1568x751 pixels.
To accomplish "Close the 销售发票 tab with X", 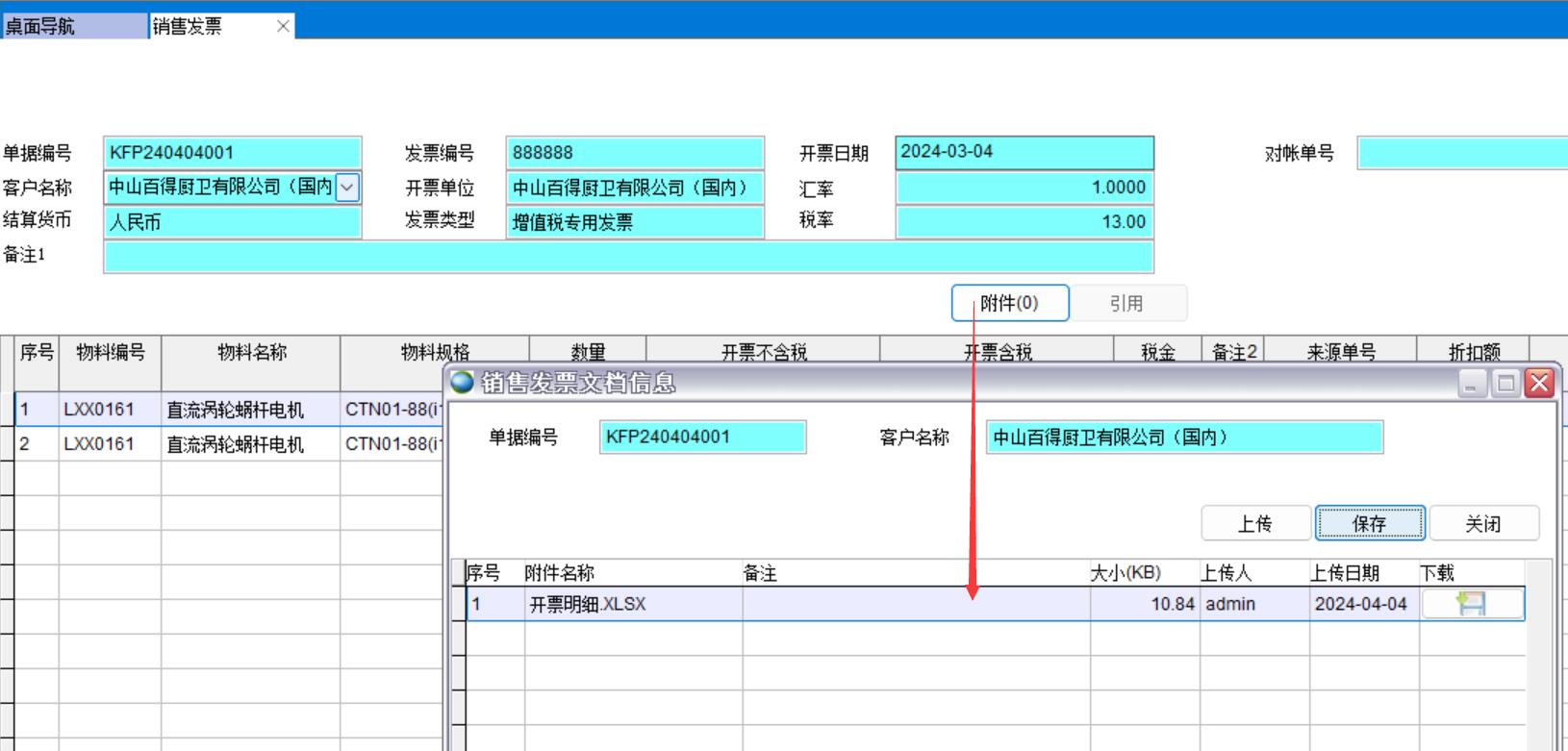I will pyautogui.click(x=283, y=26).
